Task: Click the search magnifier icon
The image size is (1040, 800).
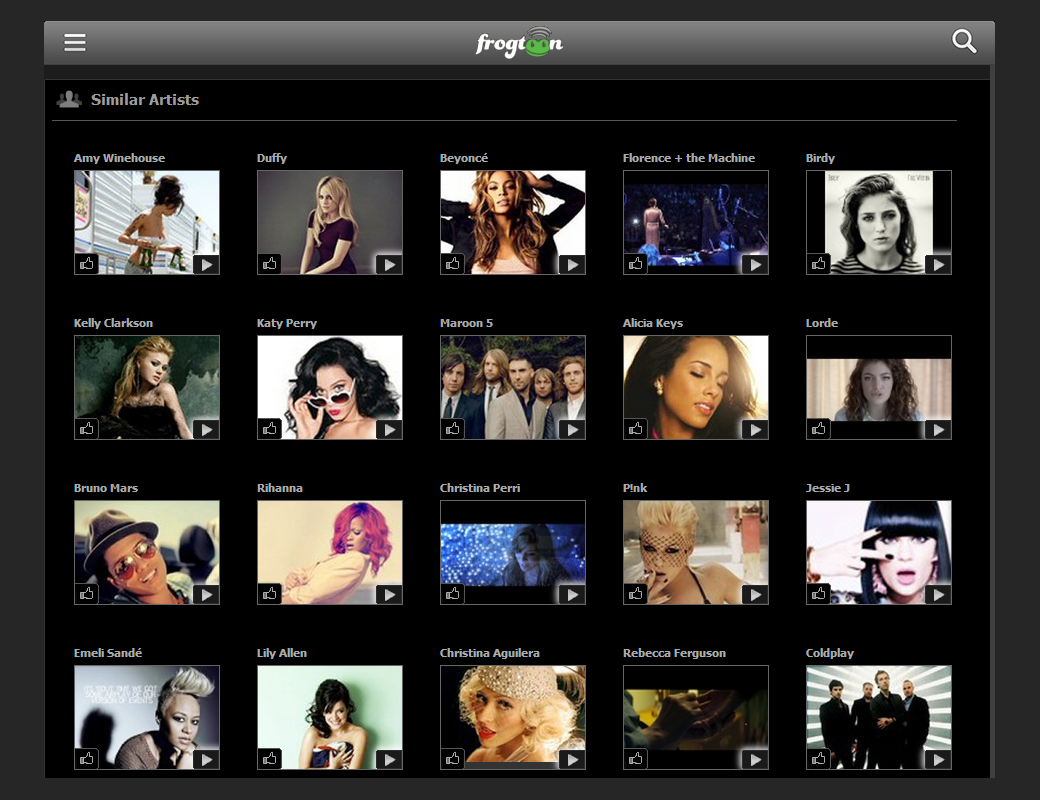Action: click(x=964, y=42)
